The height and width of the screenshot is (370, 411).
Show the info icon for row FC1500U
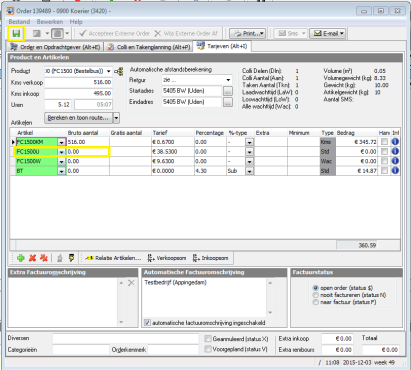tap(395, 151)
